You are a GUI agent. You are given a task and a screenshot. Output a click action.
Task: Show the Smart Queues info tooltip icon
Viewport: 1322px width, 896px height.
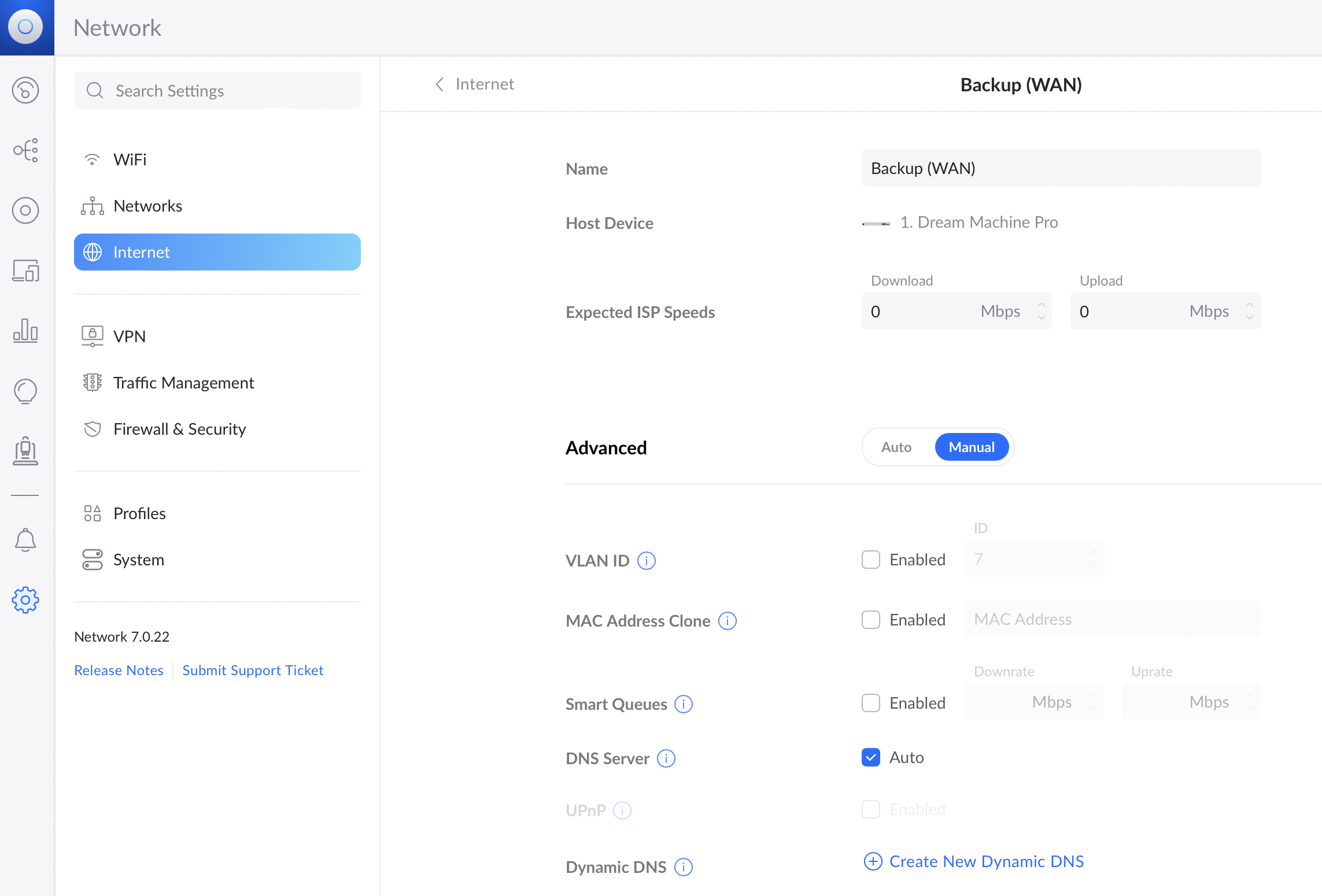pyautogui.click(x=684, y=704)
